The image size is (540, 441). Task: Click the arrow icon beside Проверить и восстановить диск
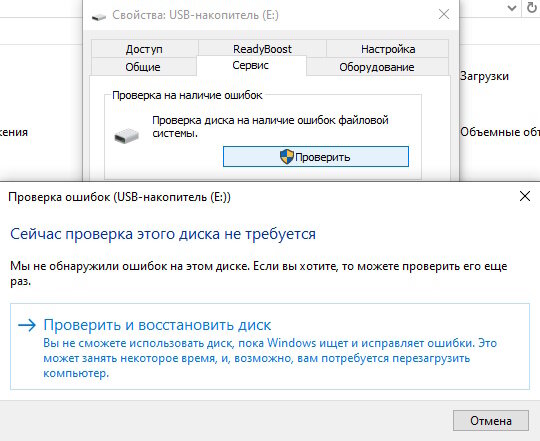tap(27, 325)
